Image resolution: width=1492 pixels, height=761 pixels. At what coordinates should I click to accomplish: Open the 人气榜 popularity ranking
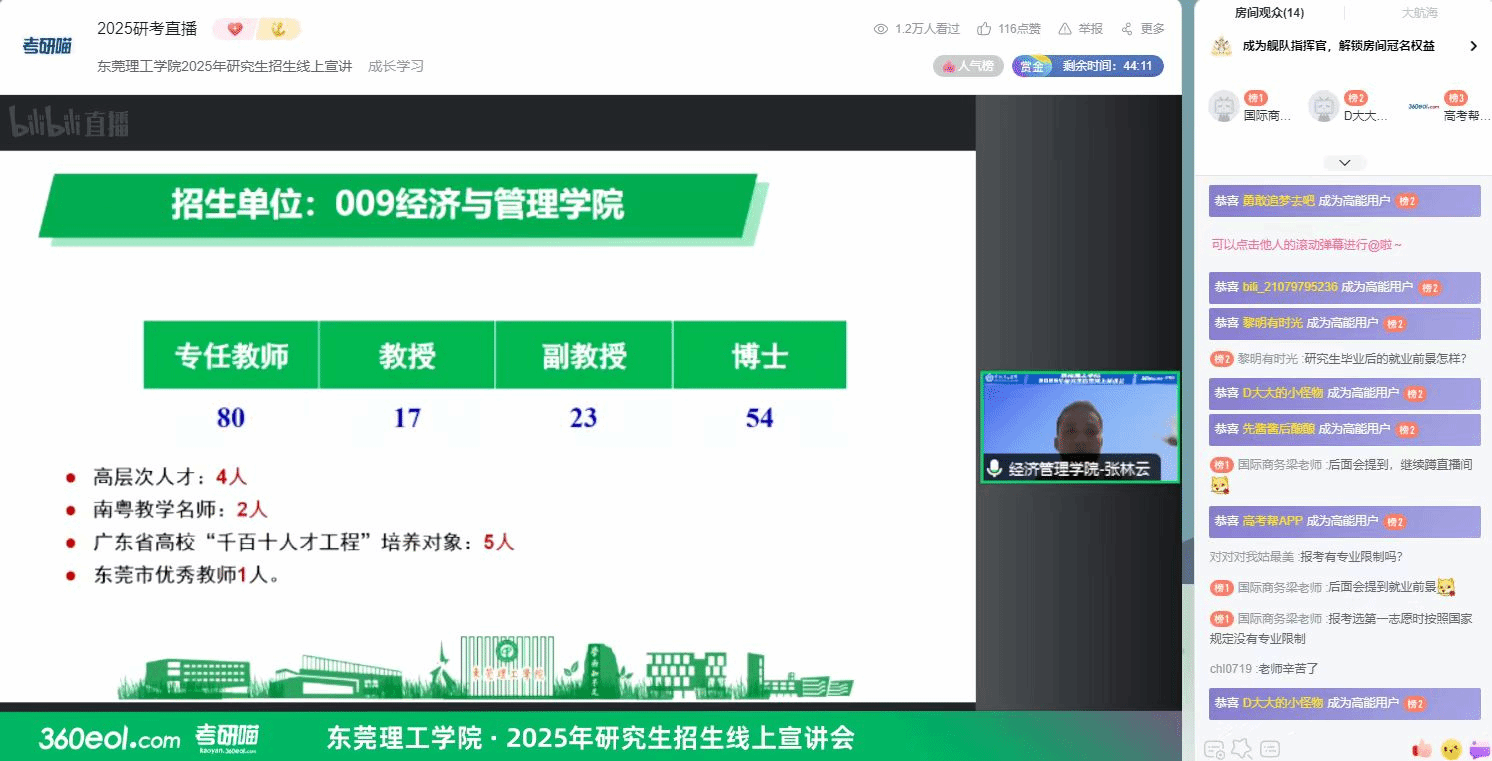(968, 66)
